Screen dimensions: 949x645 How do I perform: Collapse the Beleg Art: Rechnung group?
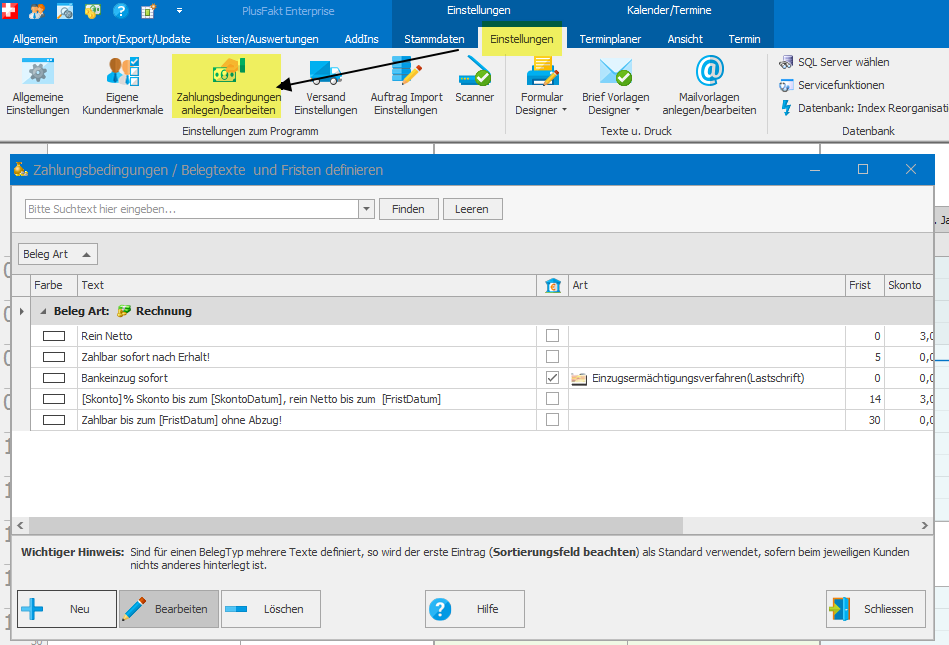point(43,311)
